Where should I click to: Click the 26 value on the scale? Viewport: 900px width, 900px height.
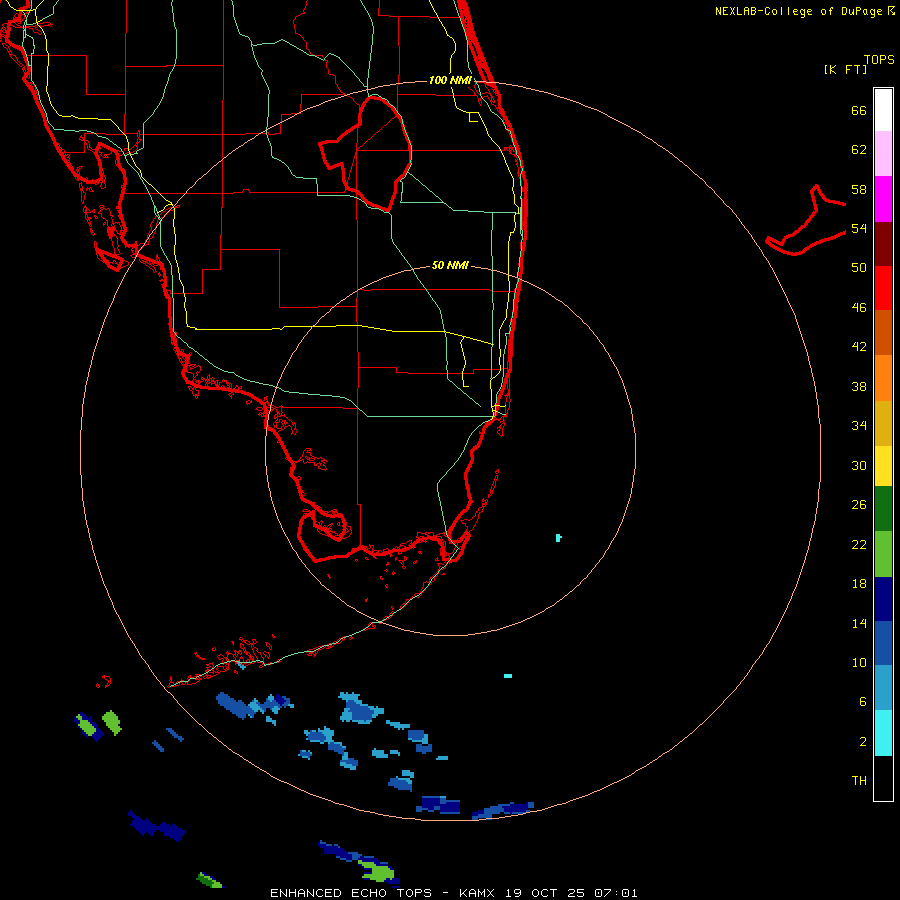(x=859, y=505)
